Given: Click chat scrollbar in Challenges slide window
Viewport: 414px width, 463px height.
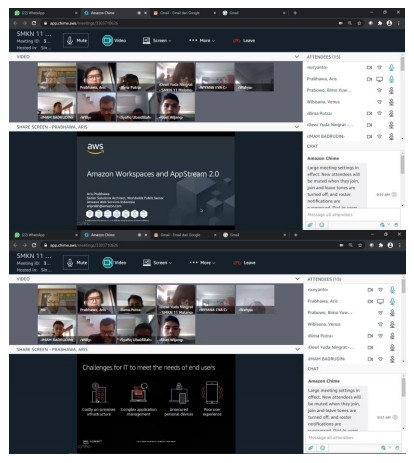Looking at the screenshot, I should point(403,387).
